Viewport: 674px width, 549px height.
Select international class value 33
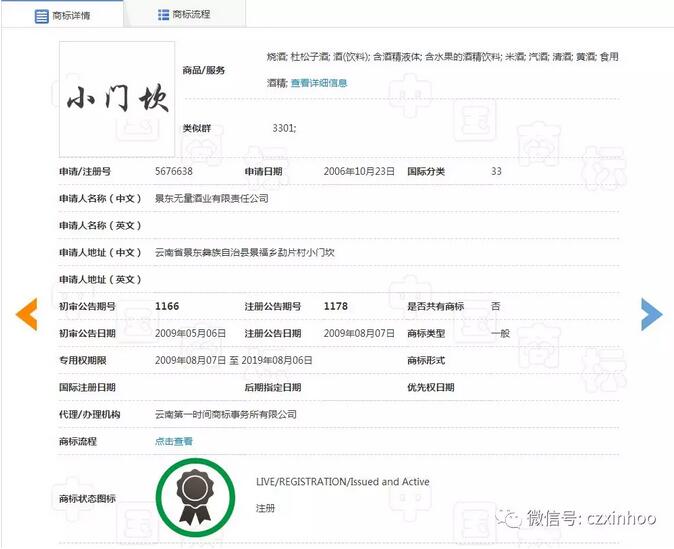[496, 171]
